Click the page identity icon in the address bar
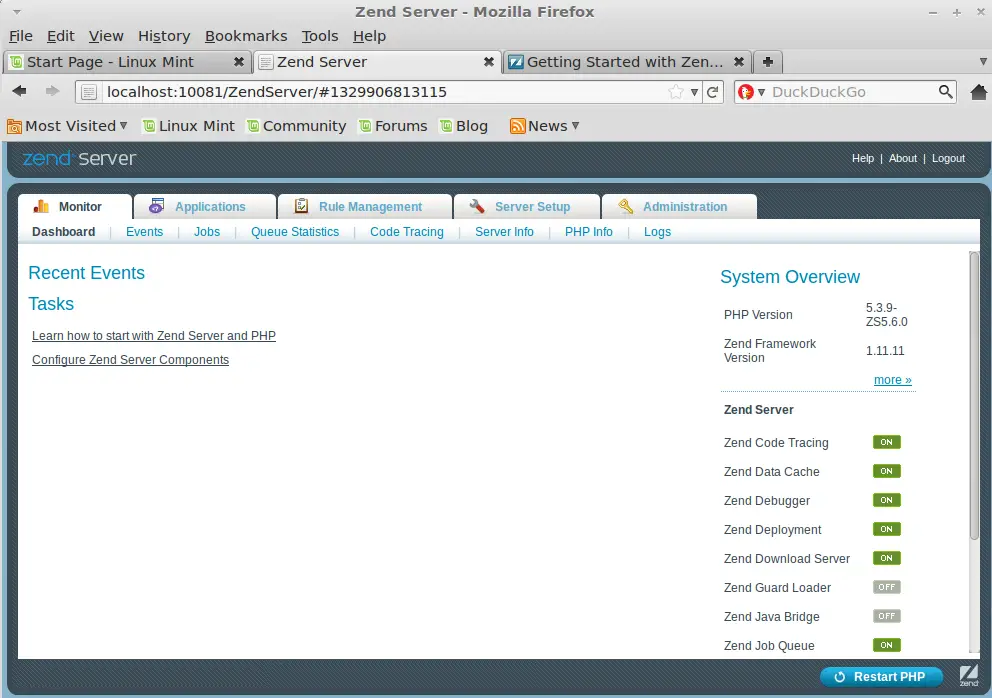The height and width of the screenshot is (698, 992). [89, 92]
